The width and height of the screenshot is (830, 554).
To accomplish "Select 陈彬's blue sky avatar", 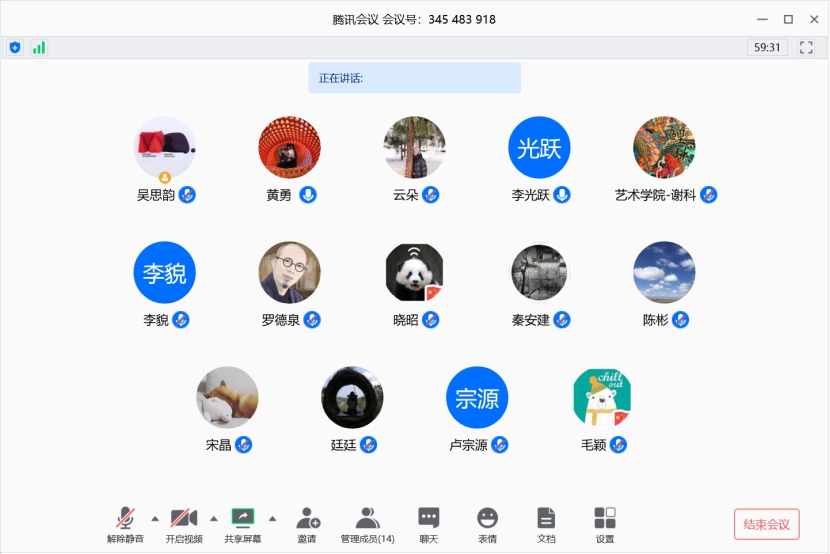I will [x=664, y=273].
